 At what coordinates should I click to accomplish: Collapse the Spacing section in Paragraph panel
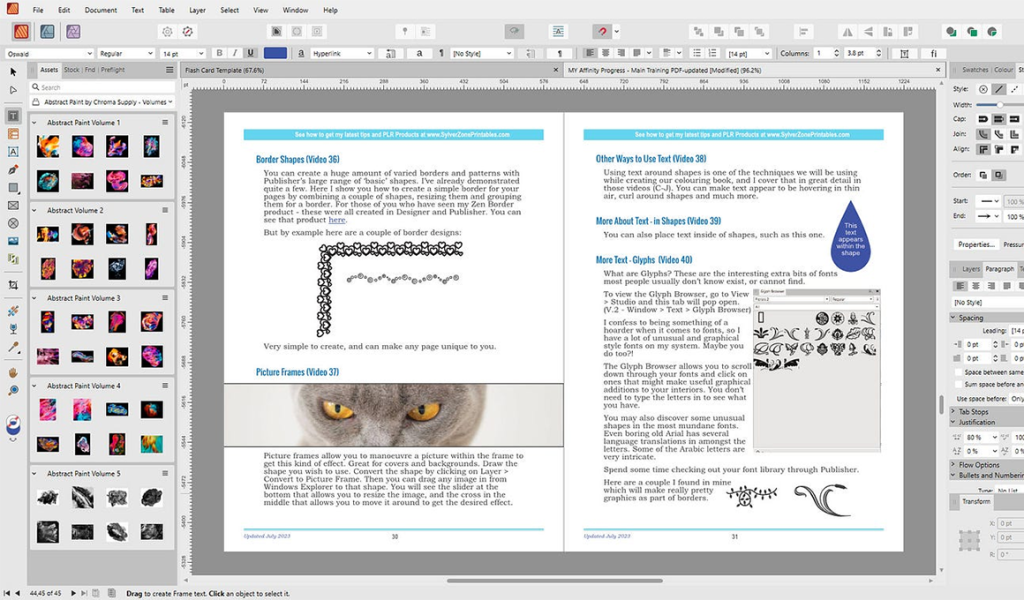point(953,318)
